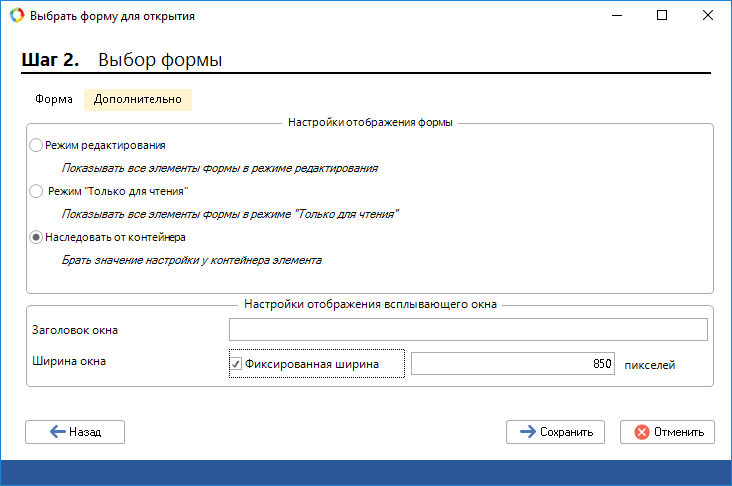Click the Заголовок окна text field

[x=468, y=330]
